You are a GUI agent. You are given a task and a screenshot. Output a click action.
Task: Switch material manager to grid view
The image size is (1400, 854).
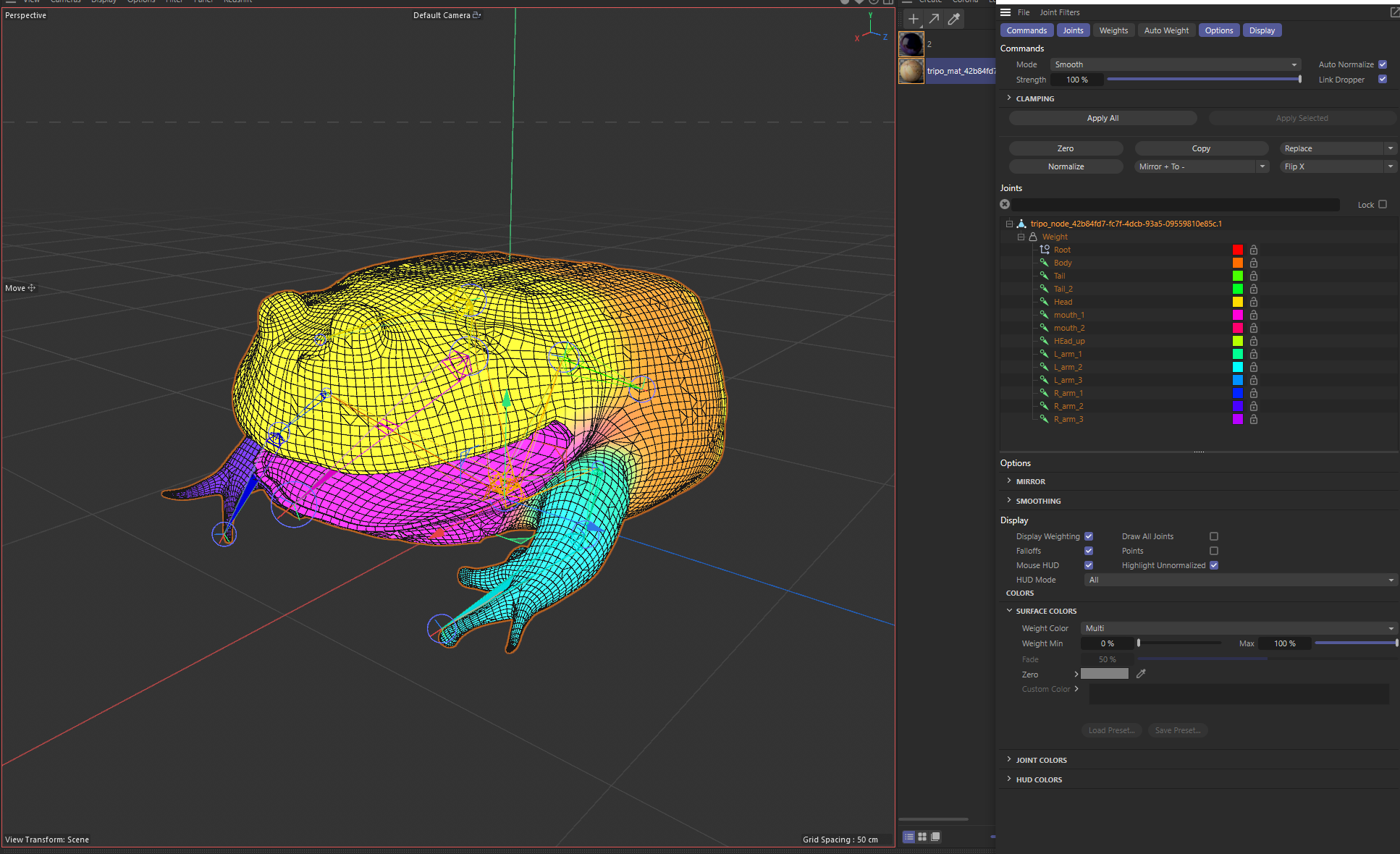922,837
